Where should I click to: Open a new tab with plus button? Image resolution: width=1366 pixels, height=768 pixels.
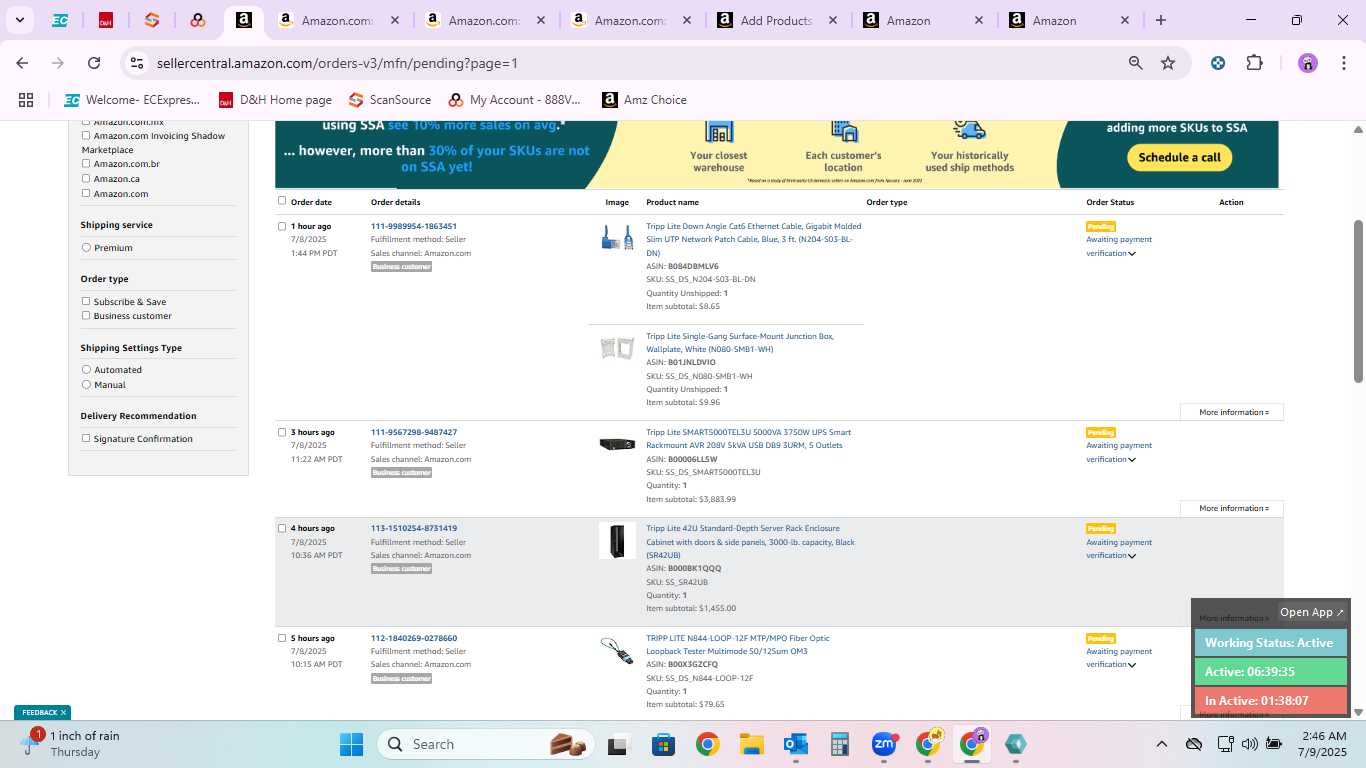(1161, 20)
